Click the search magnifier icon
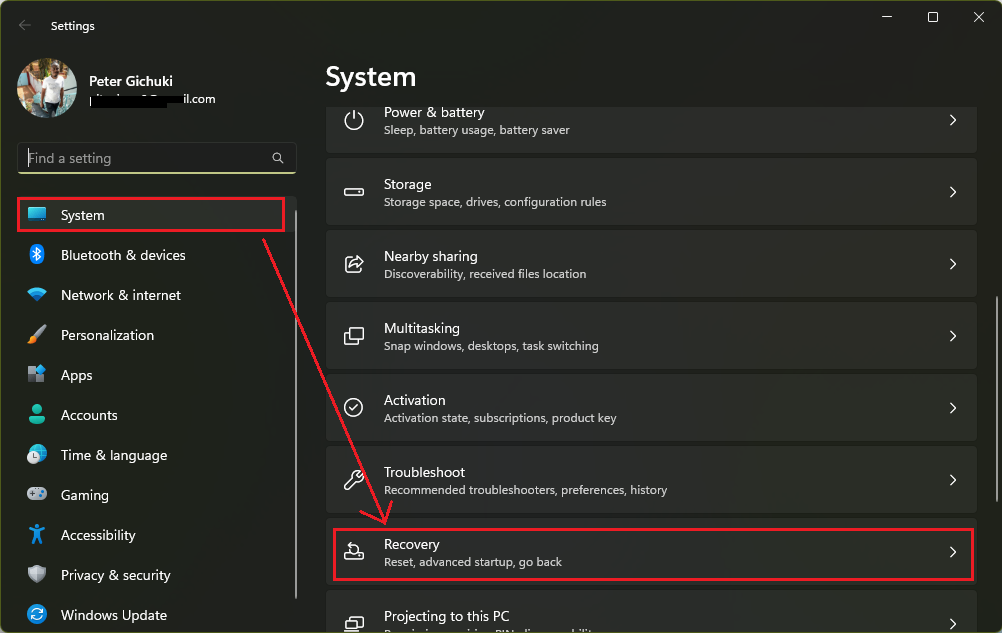1002x633 pixels. coord(278,158)
